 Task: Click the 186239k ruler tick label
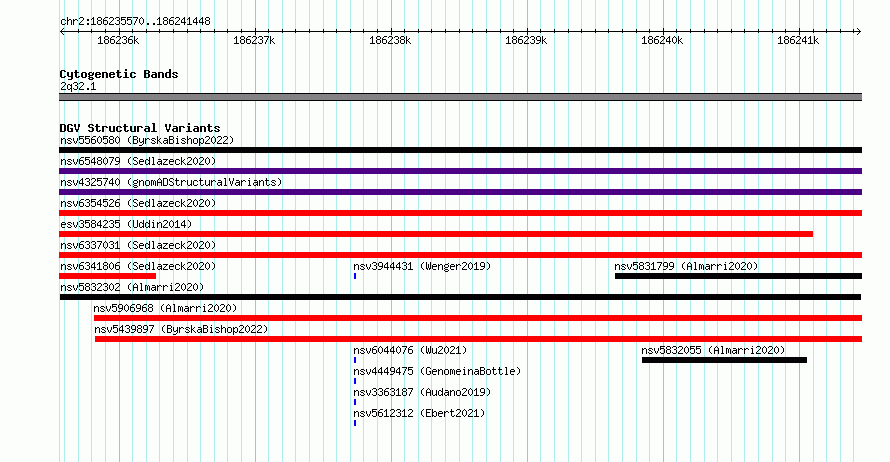pos(526,41)
